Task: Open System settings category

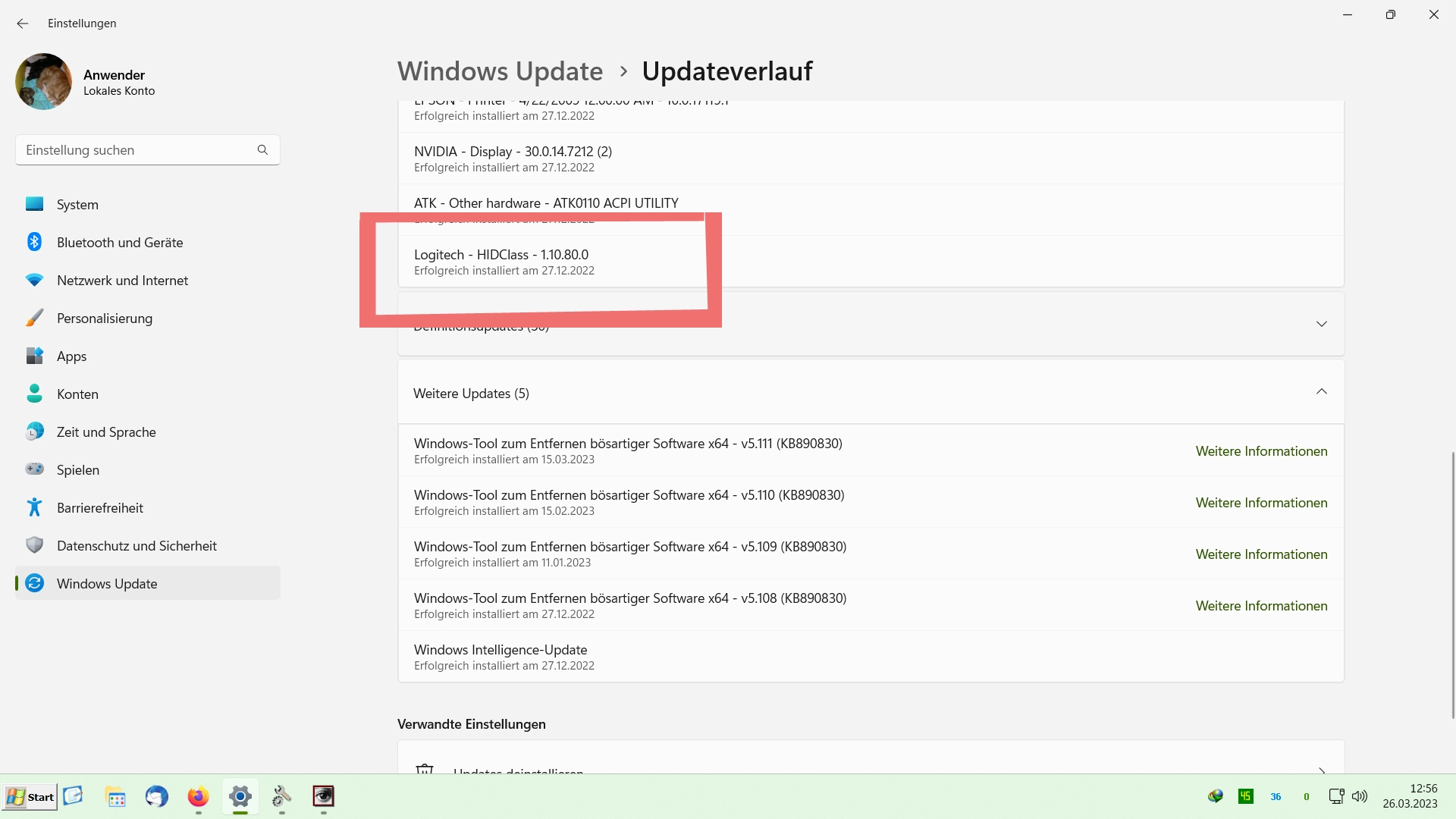Action: [148, 205]
